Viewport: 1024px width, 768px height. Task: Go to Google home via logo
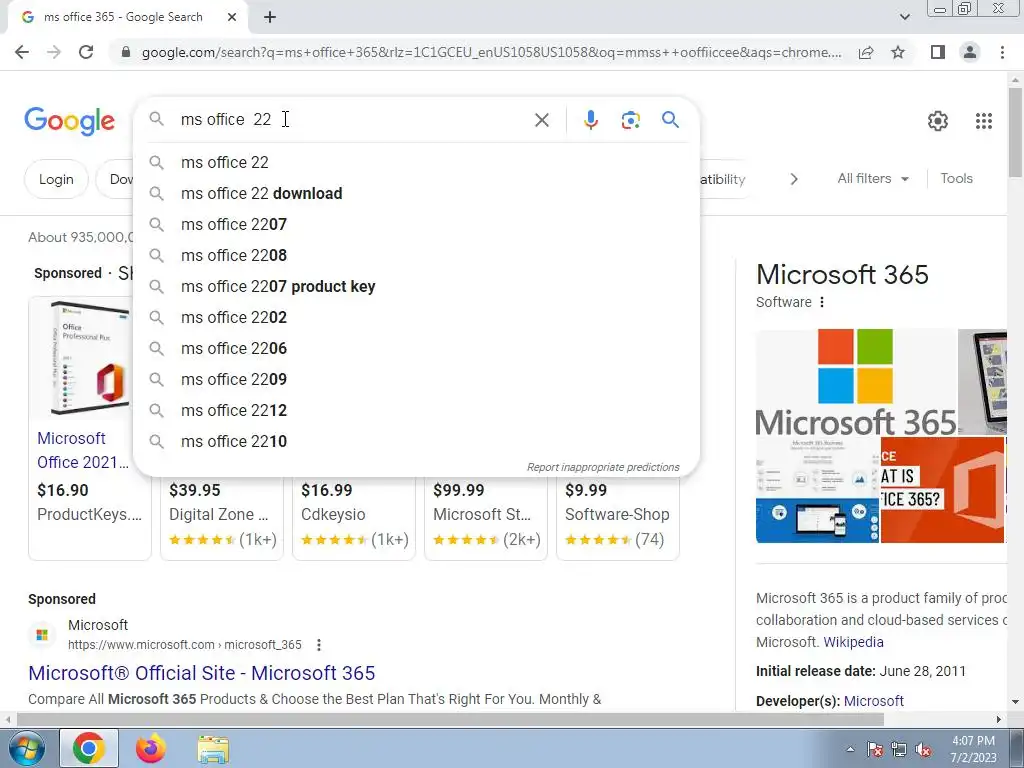pos(70,121)
